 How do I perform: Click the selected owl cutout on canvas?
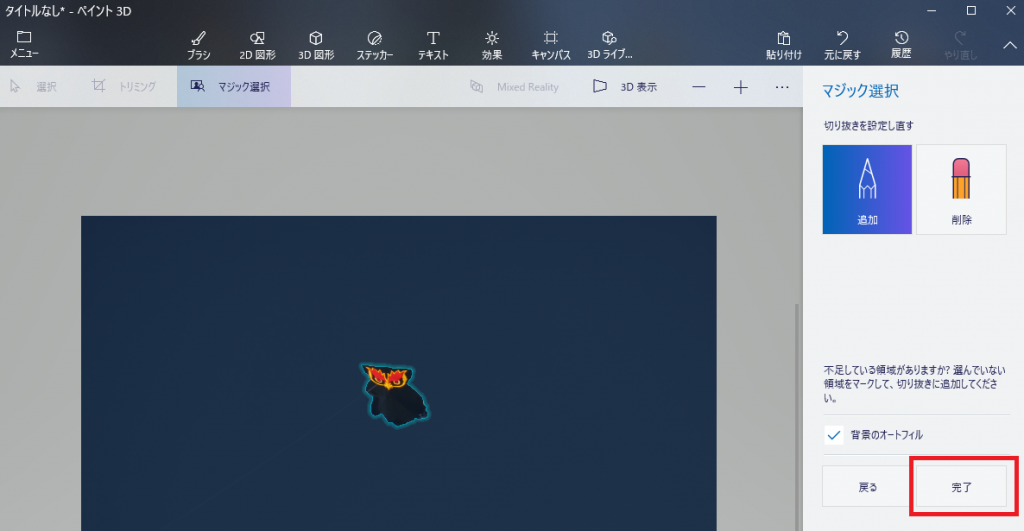coord(394,394)
